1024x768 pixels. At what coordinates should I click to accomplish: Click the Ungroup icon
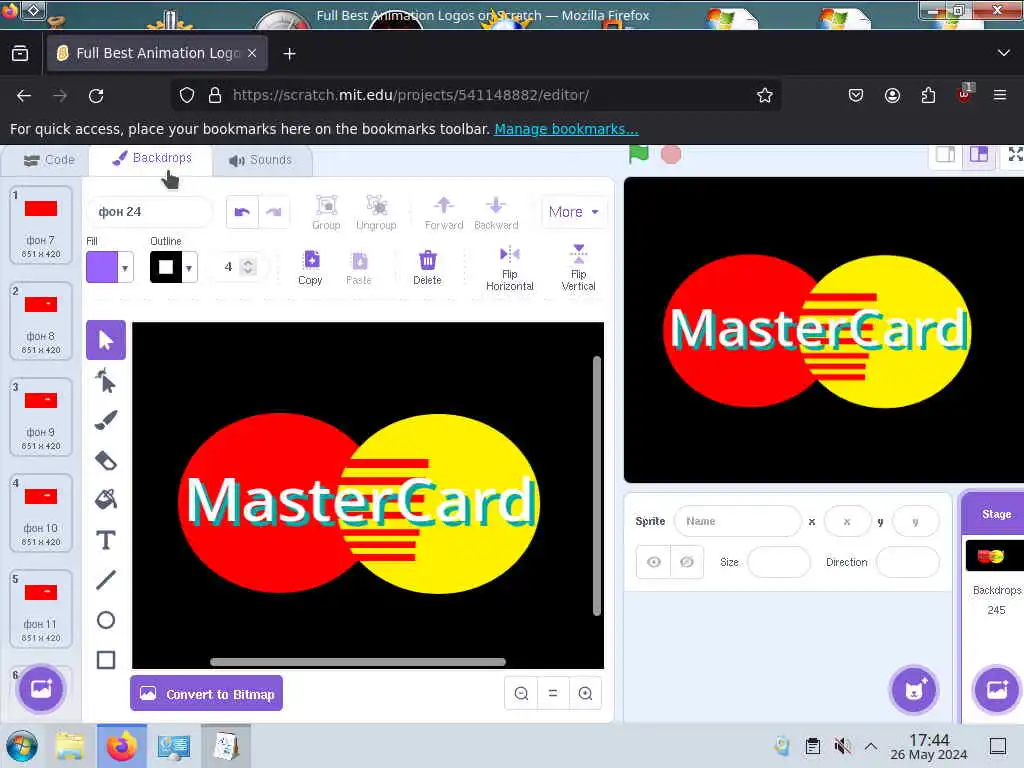pyautogui.click(x=376, y=213)
